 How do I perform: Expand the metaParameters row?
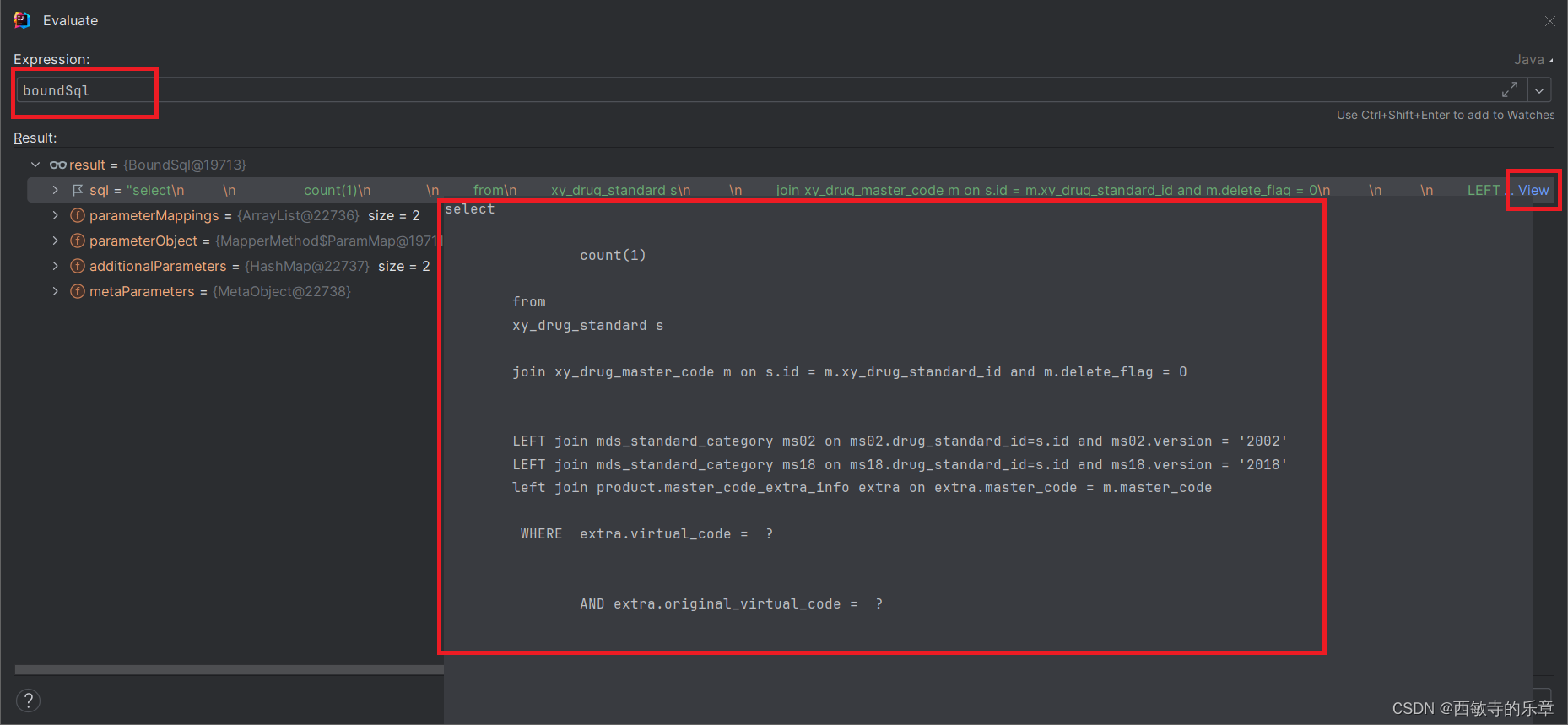(x=56, y=291)
